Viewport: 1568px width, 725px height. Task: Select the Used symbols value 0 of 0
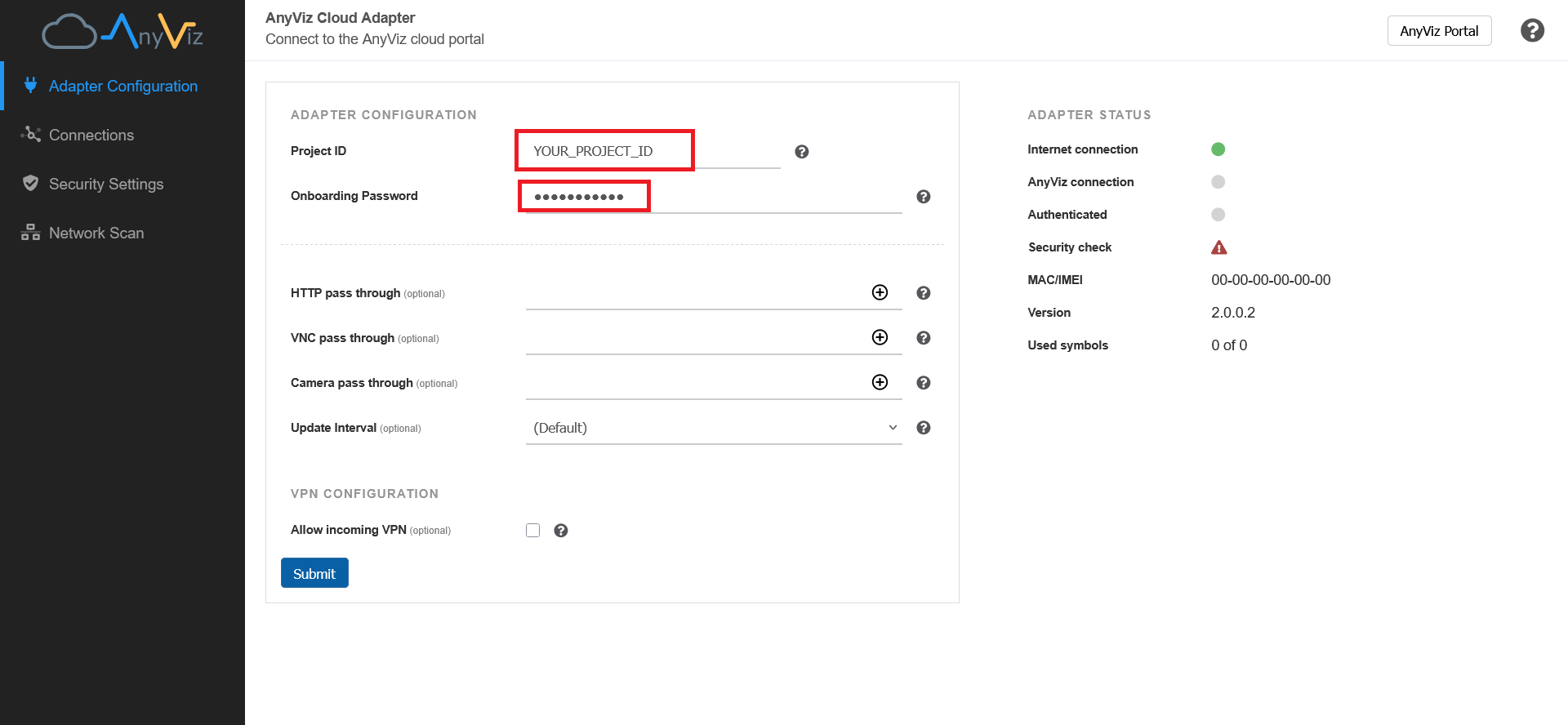pos(1229,345)
